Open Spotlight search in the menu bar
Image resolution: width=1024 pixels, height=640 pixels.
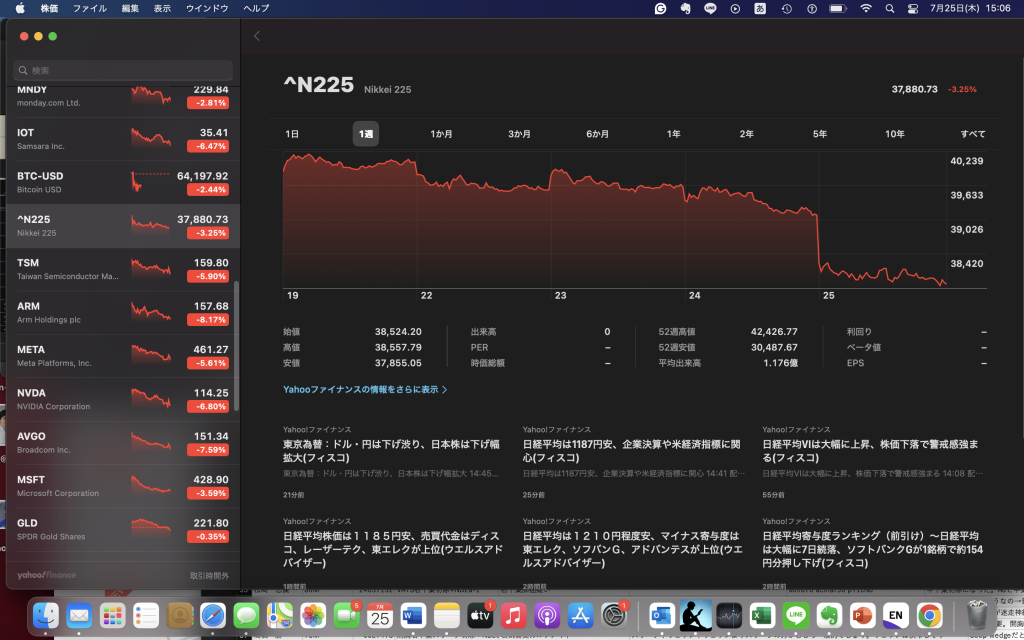(889, 8)
